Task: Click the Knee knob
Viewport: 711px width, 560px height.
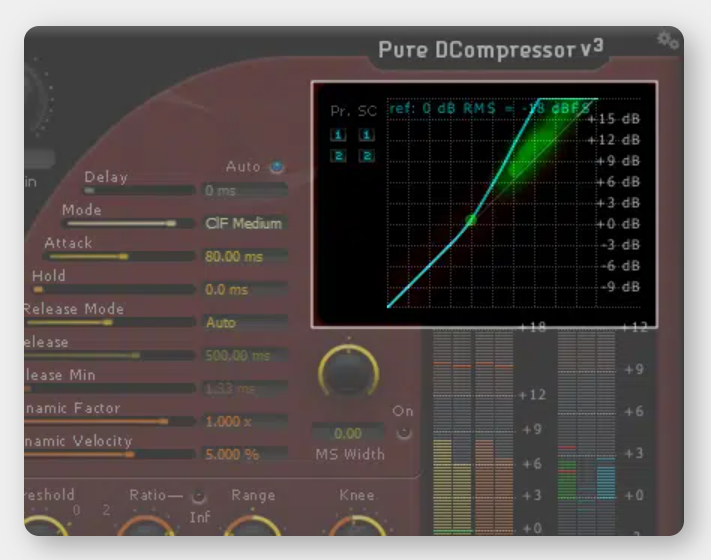Action: click(357, 526)
